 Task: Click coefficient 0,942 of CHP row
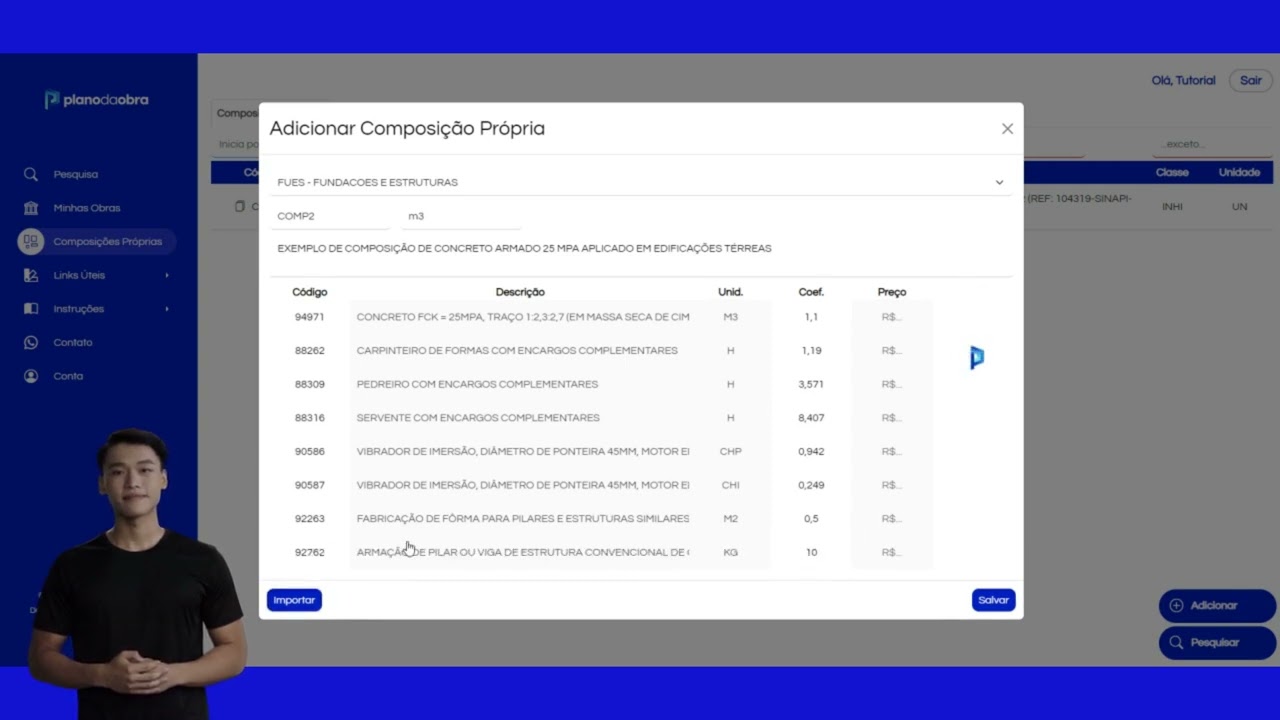[x=811, y=451]
